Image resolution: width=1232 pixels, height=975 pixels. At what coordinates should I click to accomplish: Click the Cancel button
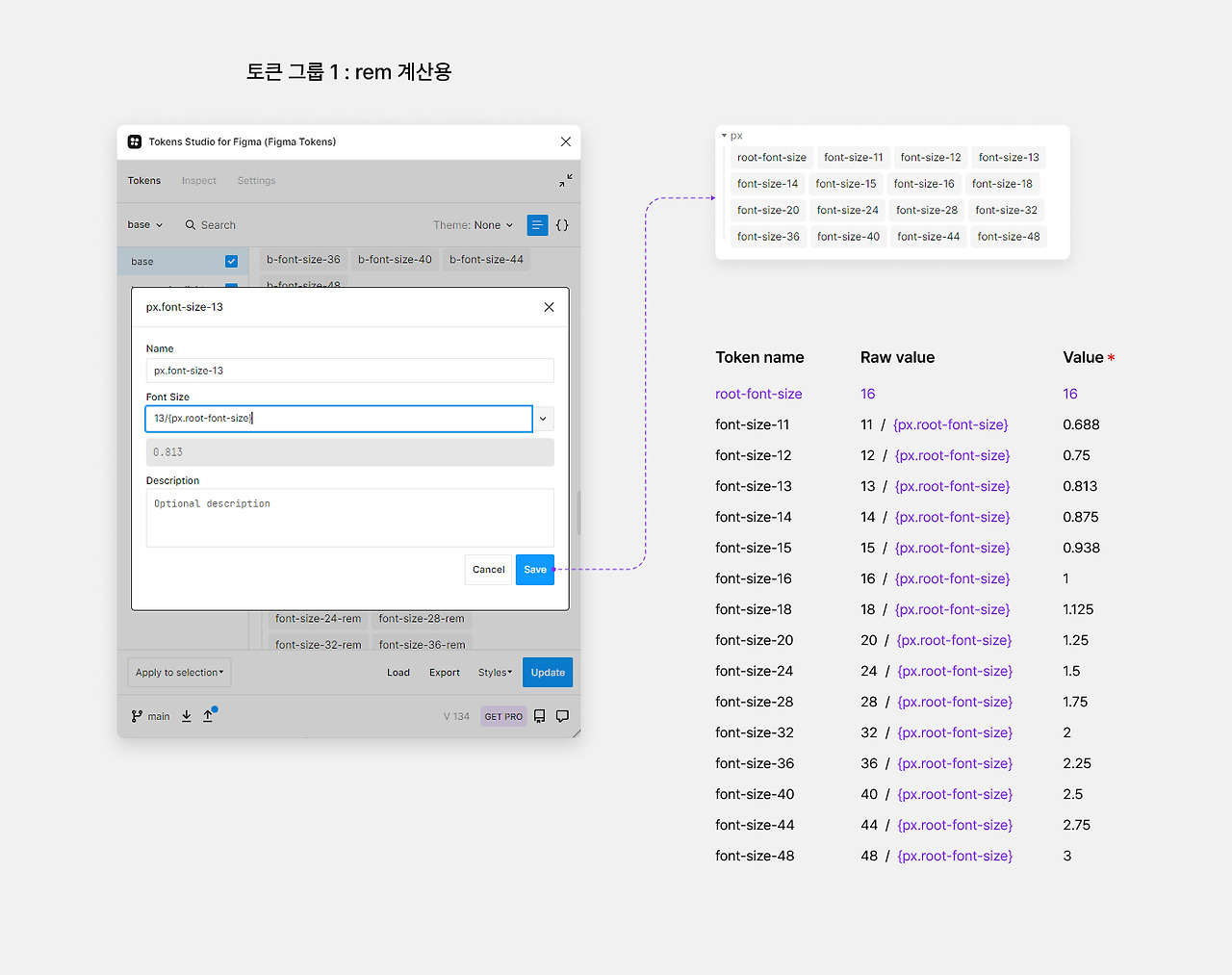[489, 570]
